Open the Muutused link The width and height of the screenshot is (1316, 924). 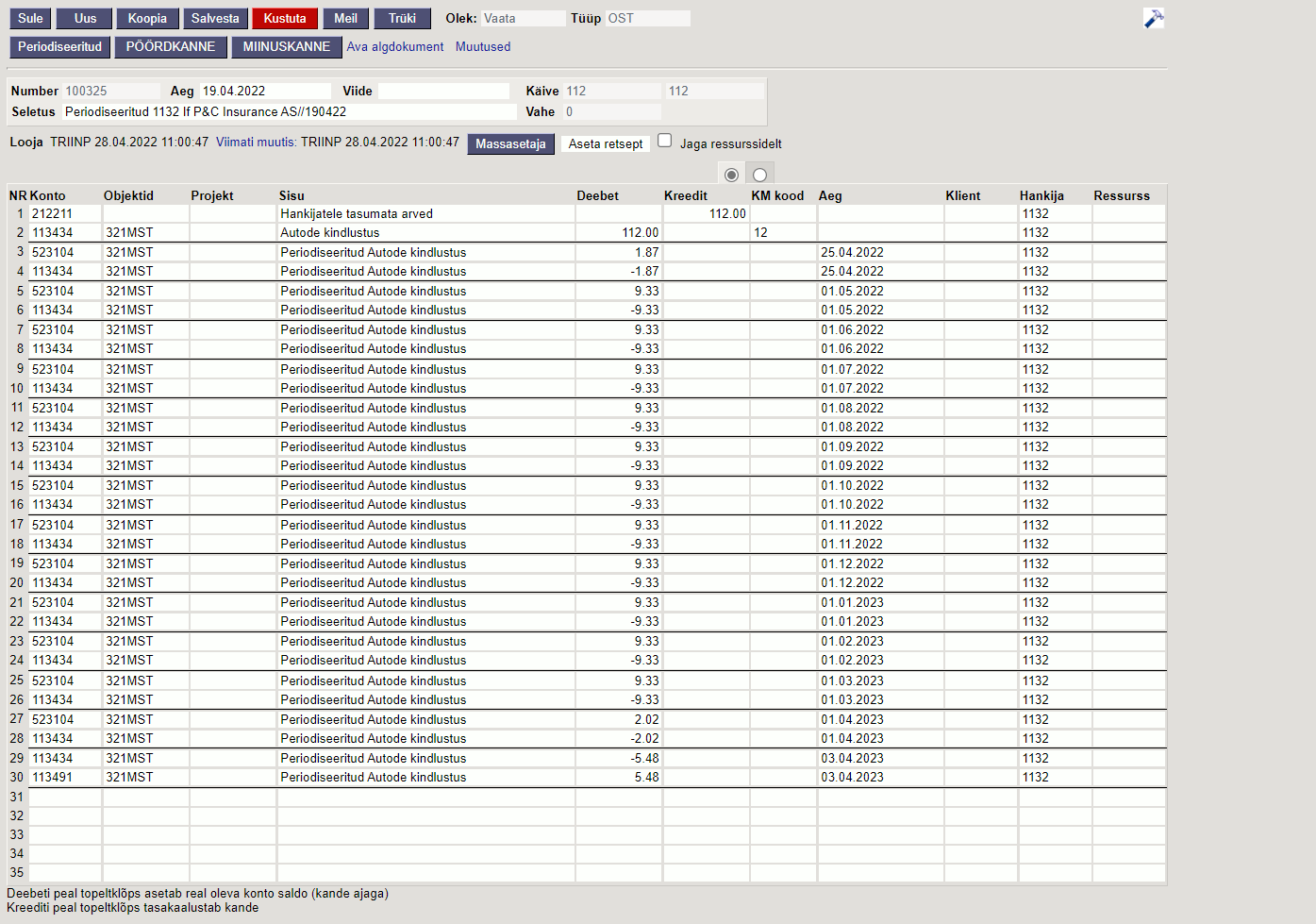tap(483, 46)
